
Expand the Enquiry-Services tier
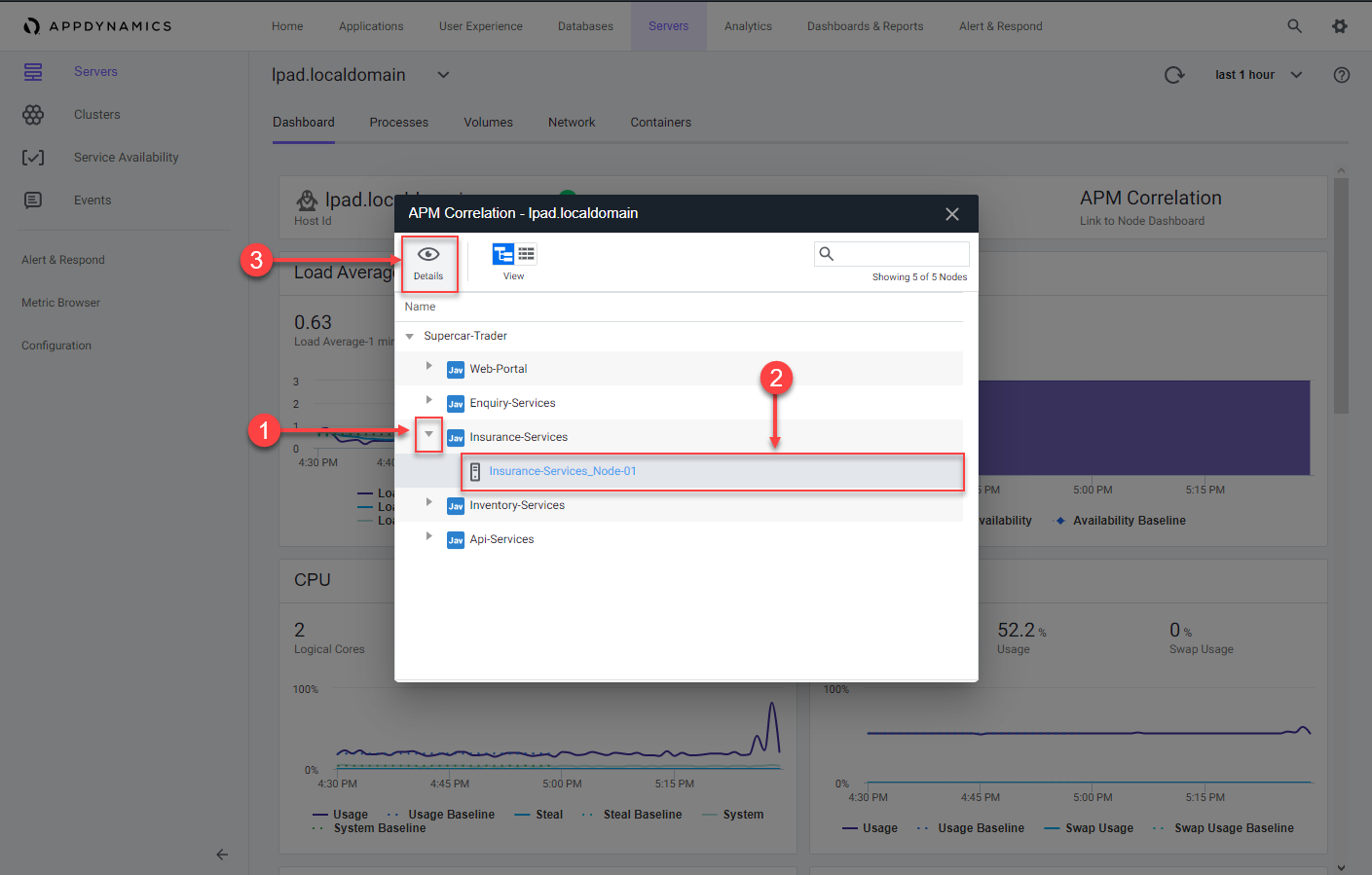[429, 400]
